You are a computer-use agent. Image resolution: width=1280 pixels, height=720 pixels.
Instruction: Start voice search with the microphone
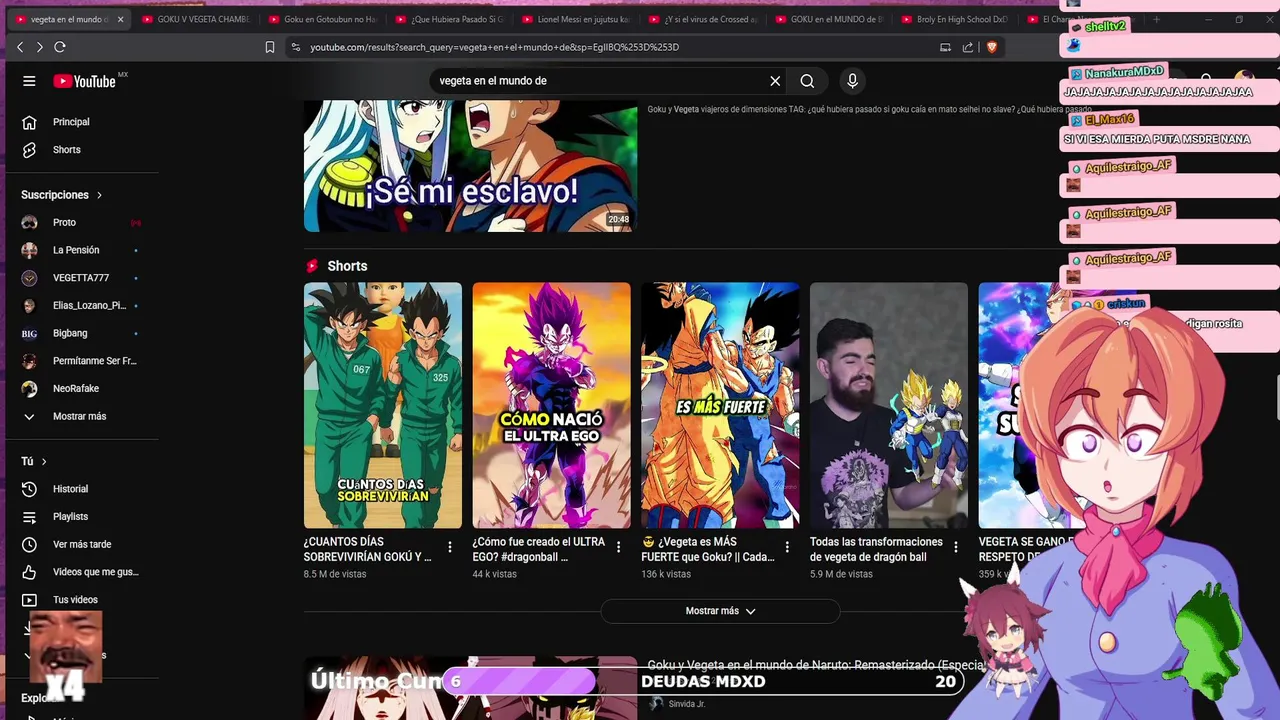click(x=852, y=81)
